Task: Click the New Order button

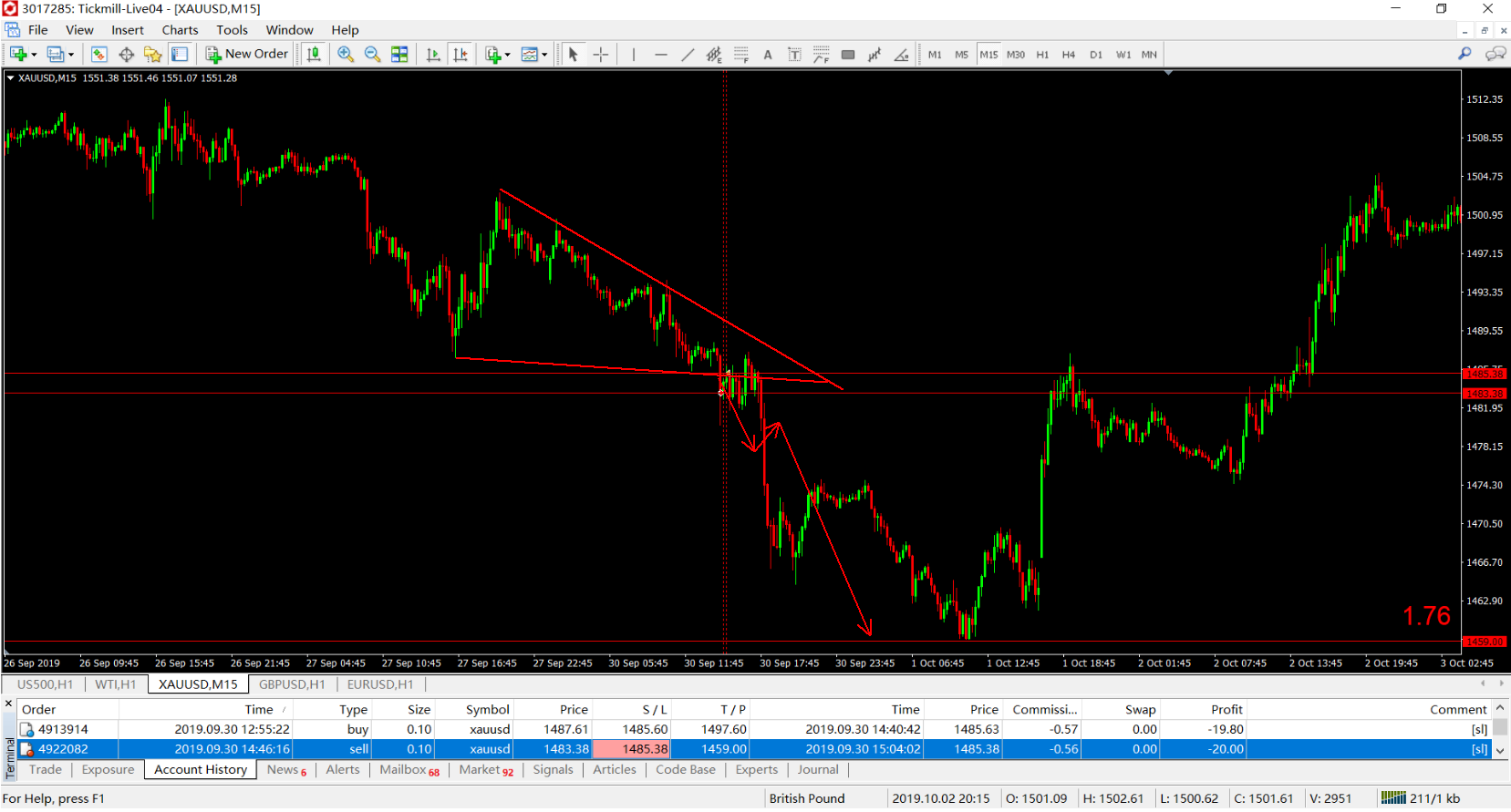Action: click(246, 55)
